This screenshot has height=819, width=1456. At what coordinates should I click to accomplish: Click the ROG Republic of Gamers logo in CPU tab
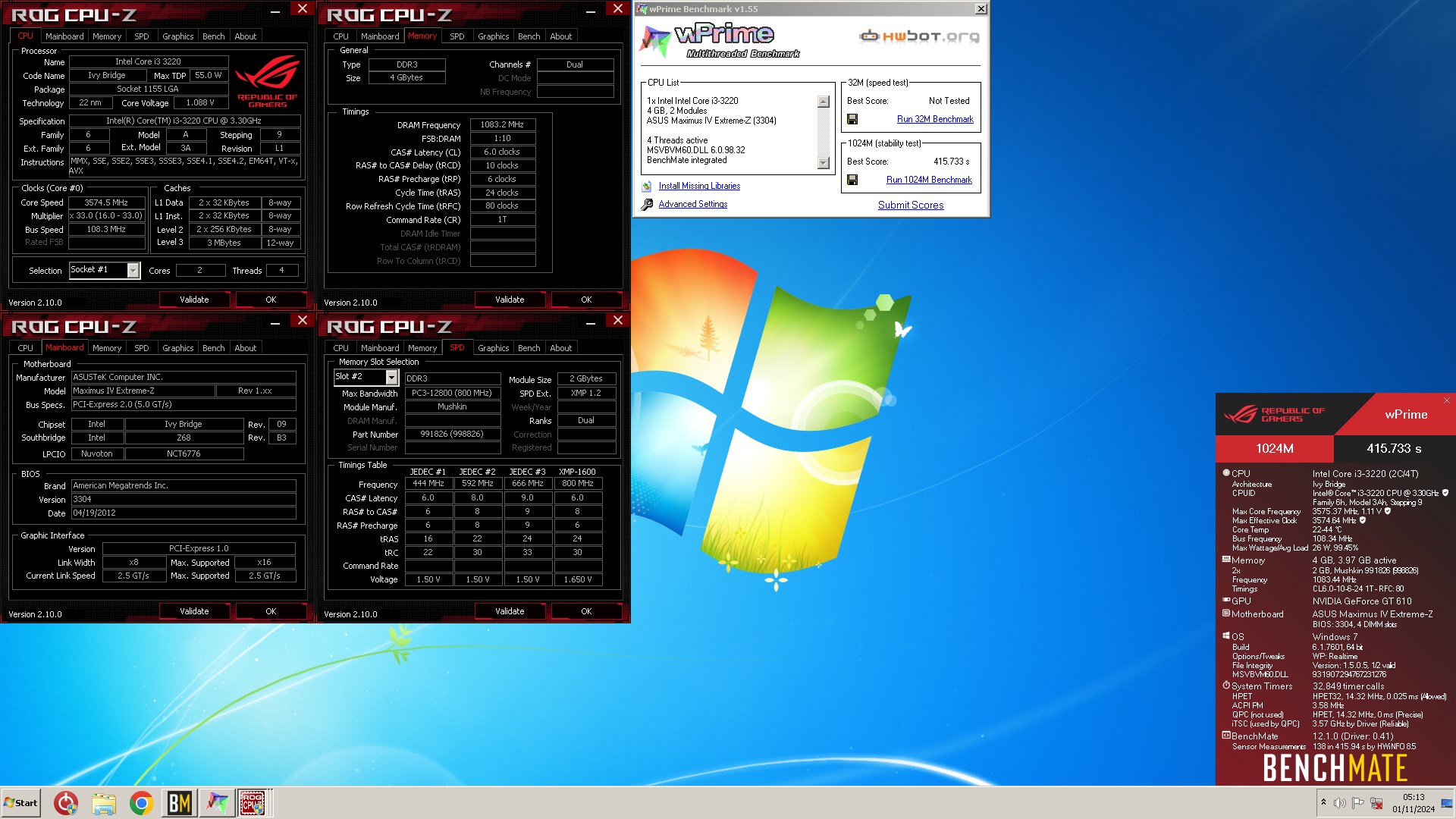pyautogui.click(x=267, y=83)
